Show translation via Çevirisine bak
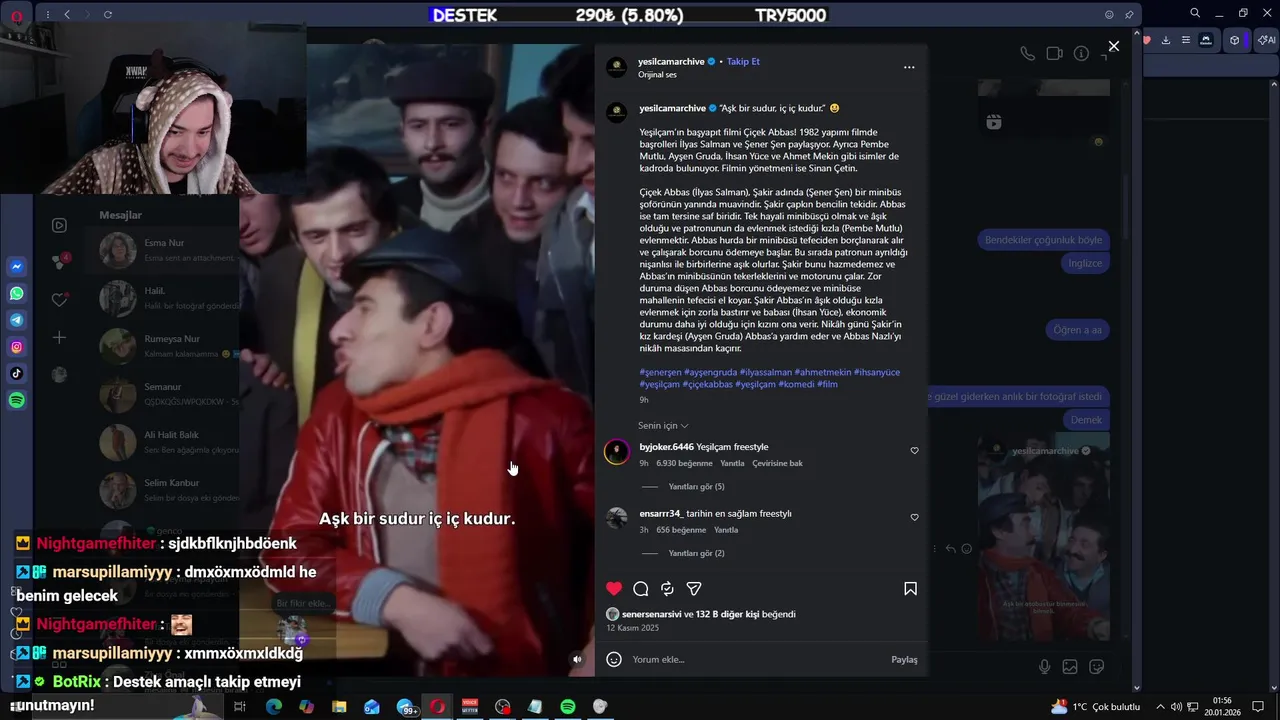 pos(777,464)
